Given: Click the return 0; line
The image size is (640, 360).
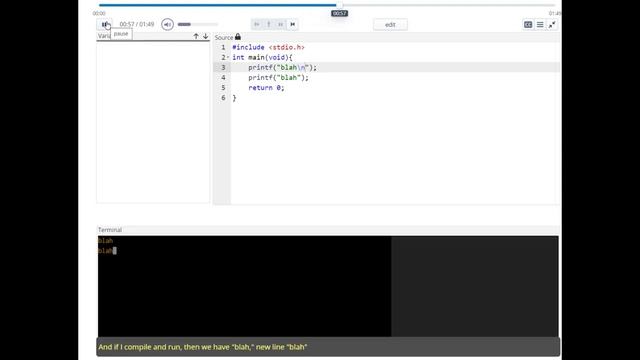Looking at the screenshot, I should point(266,88).
